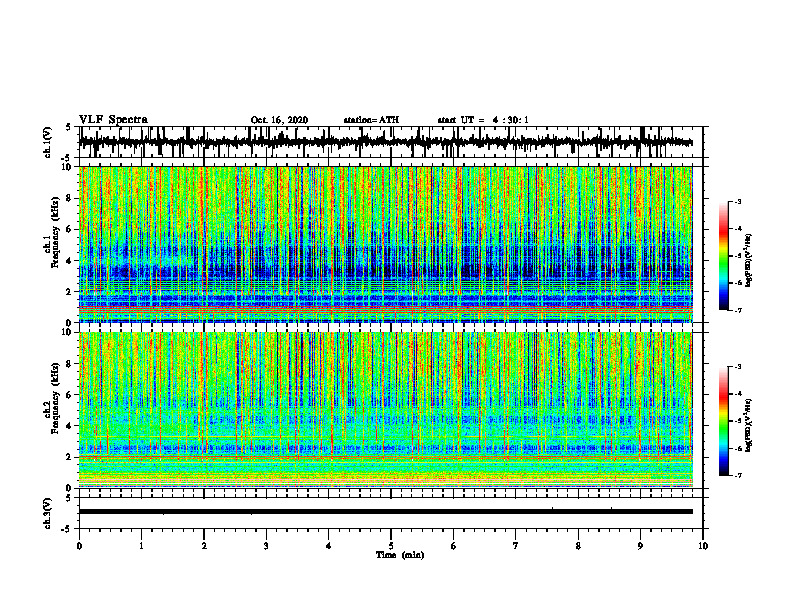
Task: Click the "5" time axis tick label
Action: (391, 546)
